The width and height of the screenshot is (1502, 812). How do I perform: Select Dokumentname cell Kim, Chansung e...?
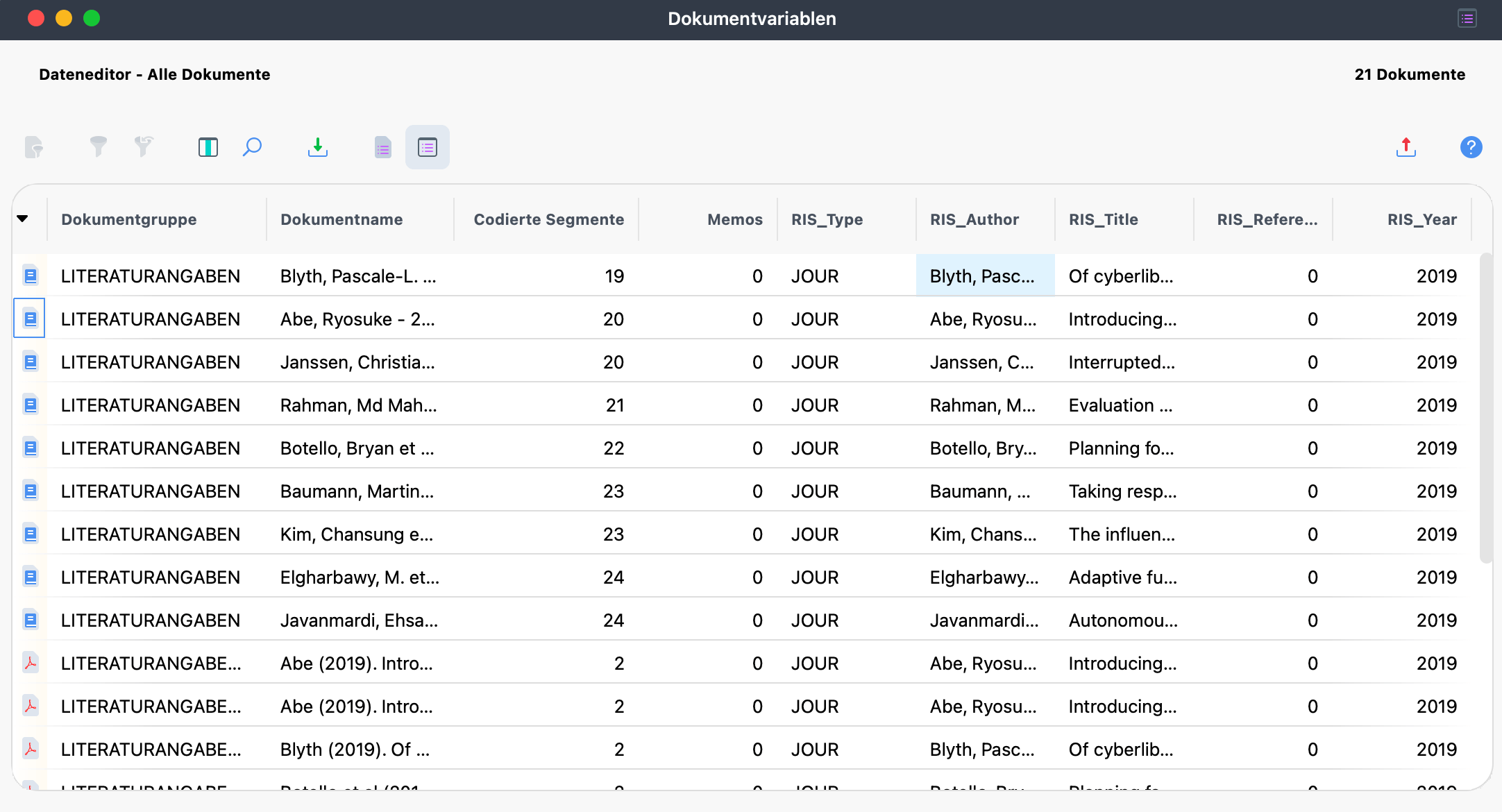pos(360,534)
